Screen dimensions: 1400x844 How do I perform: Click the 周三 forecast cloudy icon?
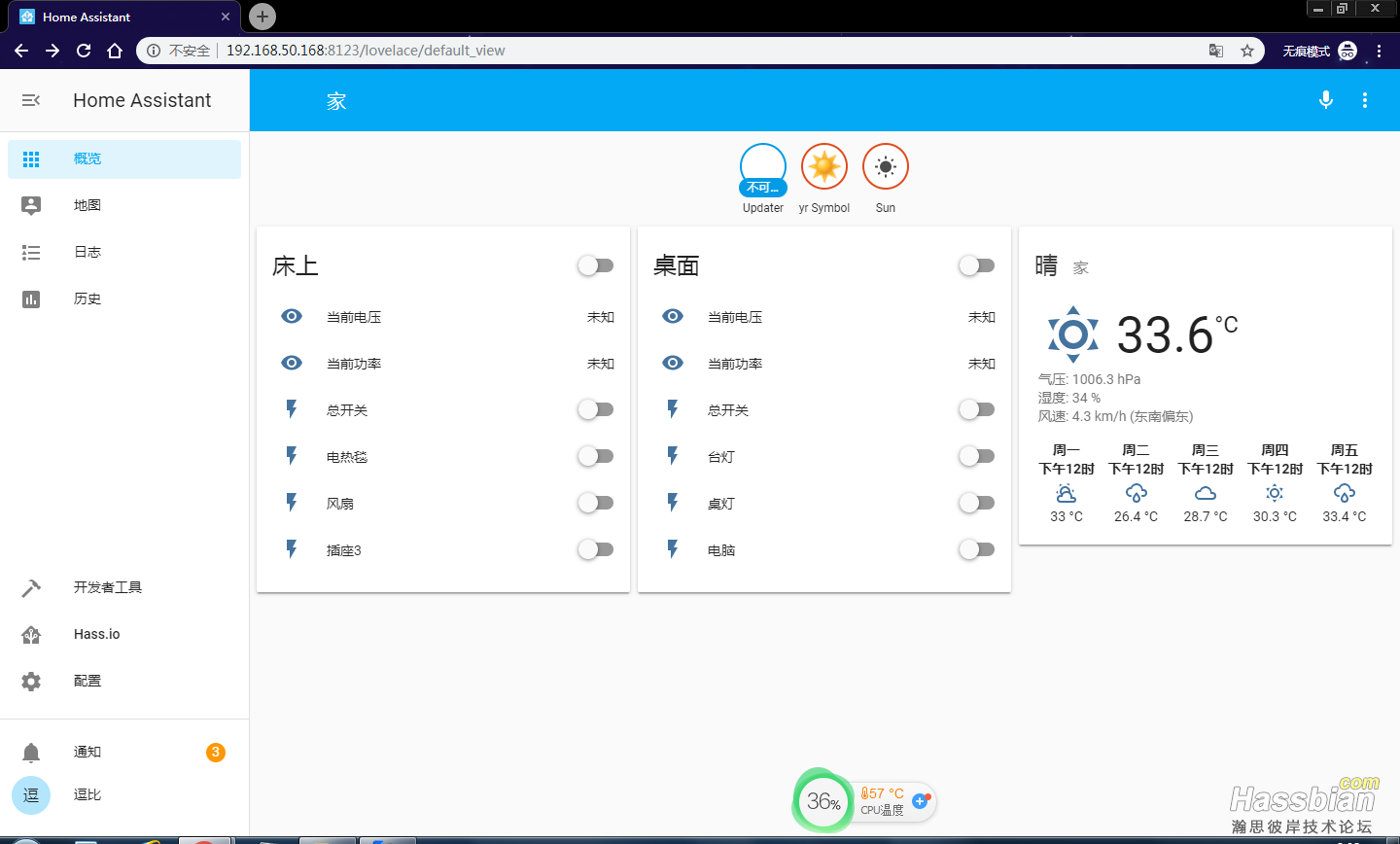click(x=1206, y=493)
